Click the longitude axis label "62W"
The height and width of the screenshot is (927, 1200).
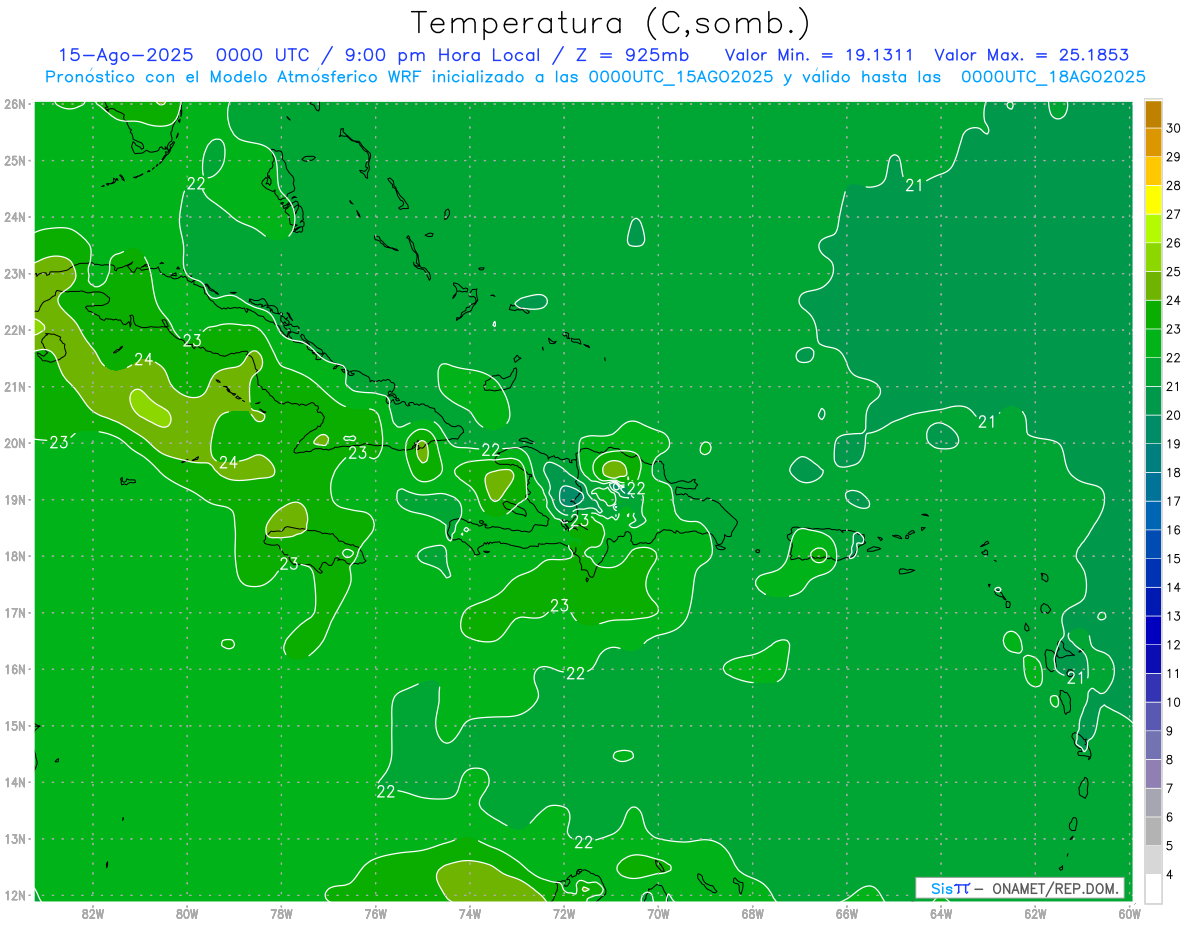tap(1035, 913)
